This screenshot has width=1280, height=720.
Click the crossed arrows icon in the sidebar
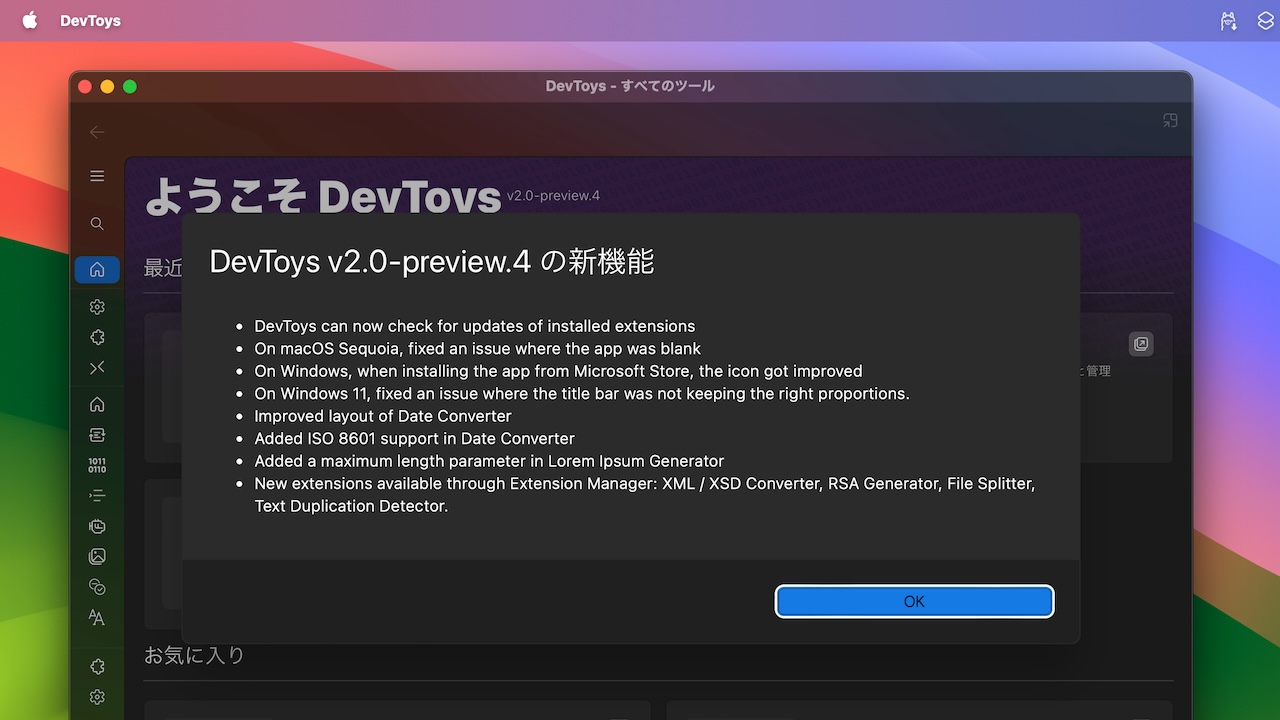[97, 368]
